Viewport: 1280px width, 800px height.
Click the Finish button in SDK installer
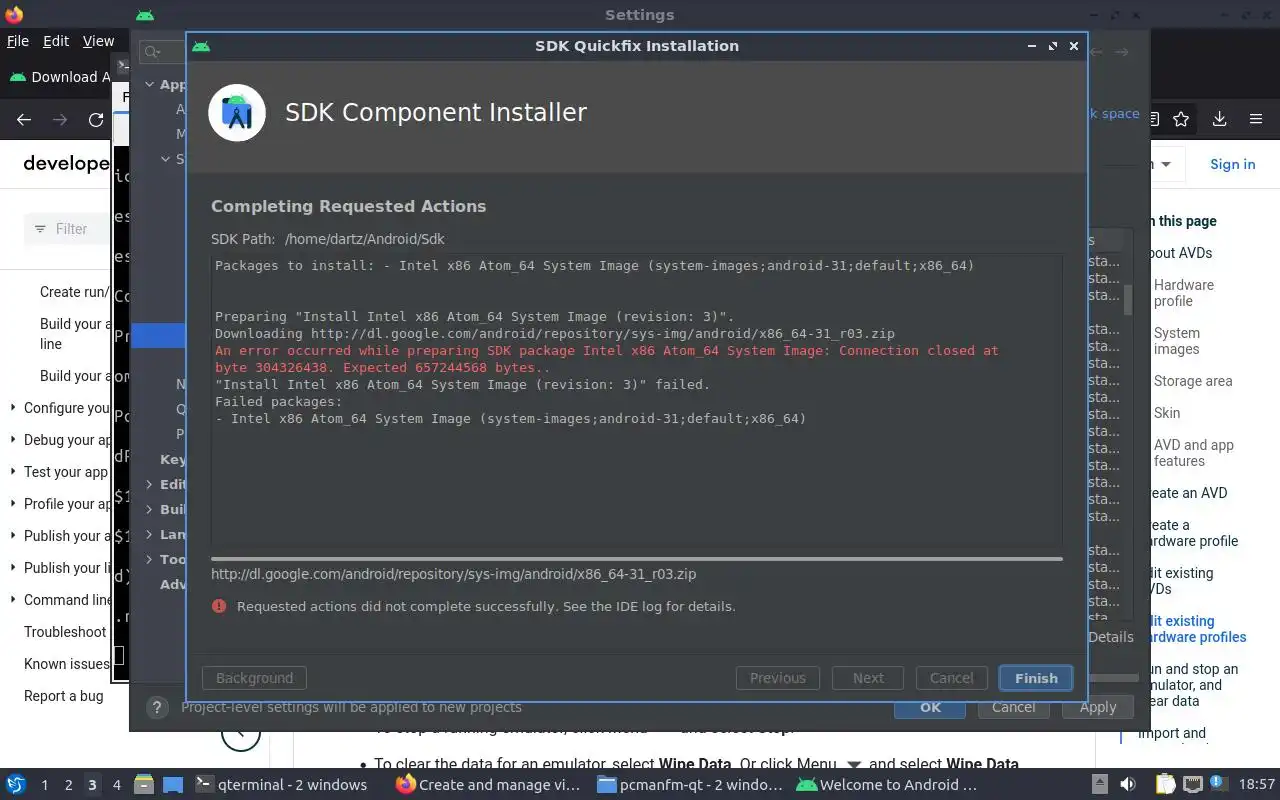(1036, 678)
